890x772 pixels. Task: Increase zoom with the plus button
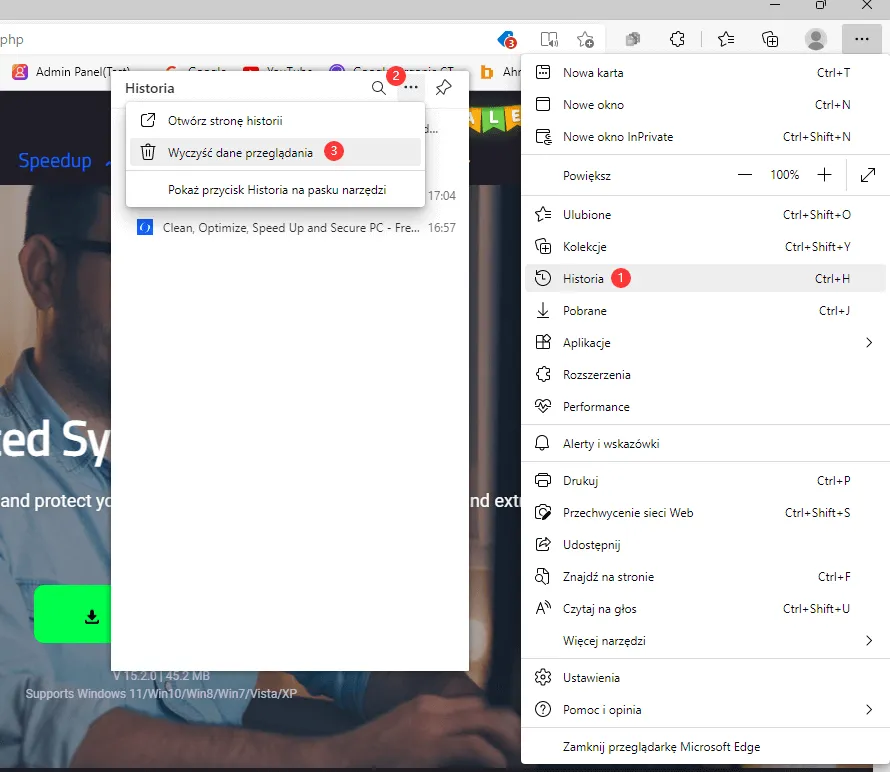click(x=824, y=175)
